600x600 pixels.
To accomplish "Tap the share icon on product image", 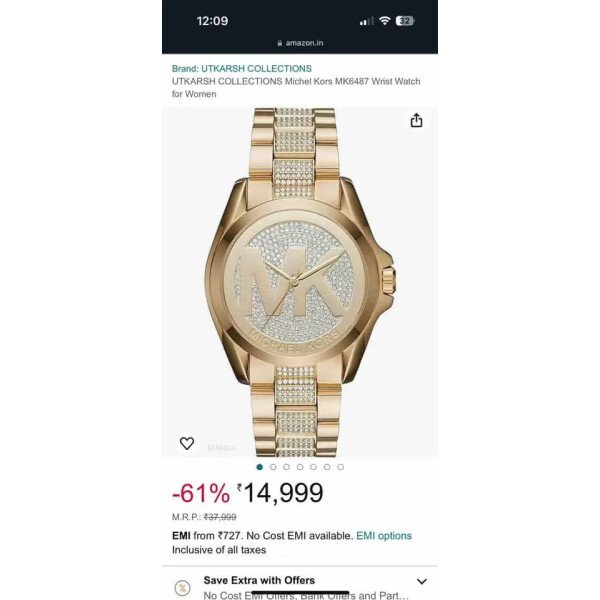I will [416, 120].
